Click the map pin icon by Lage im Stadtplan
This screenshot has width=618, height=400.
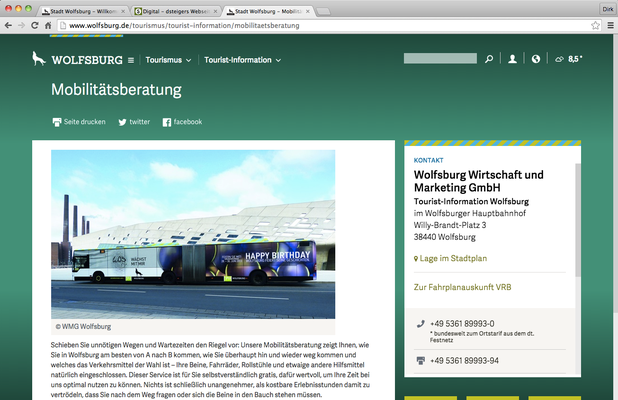click(x=416, y=259)
